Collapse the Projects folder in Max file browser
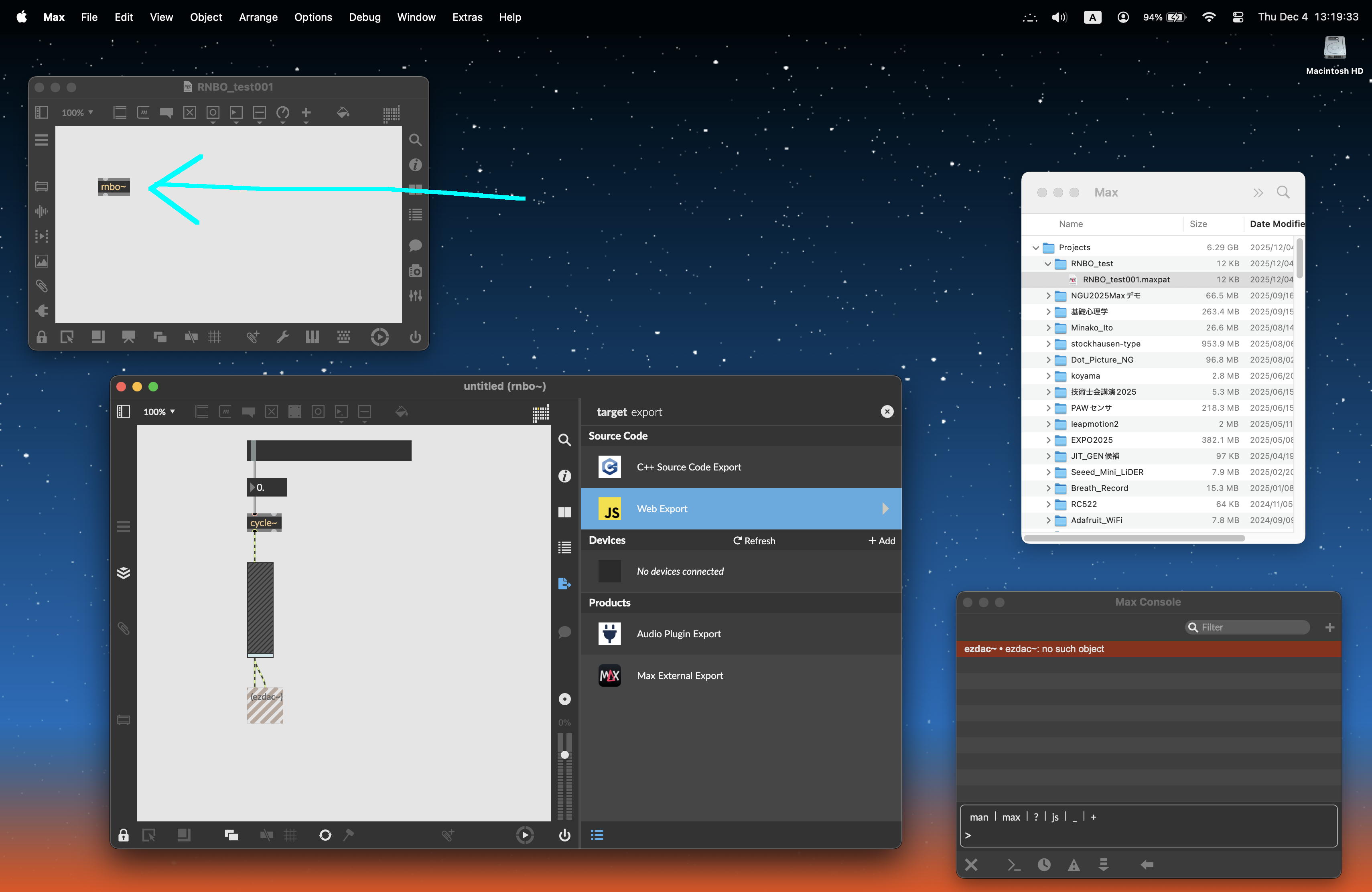This screenshot has height=892, width=1372. [x=1035, y=248]
